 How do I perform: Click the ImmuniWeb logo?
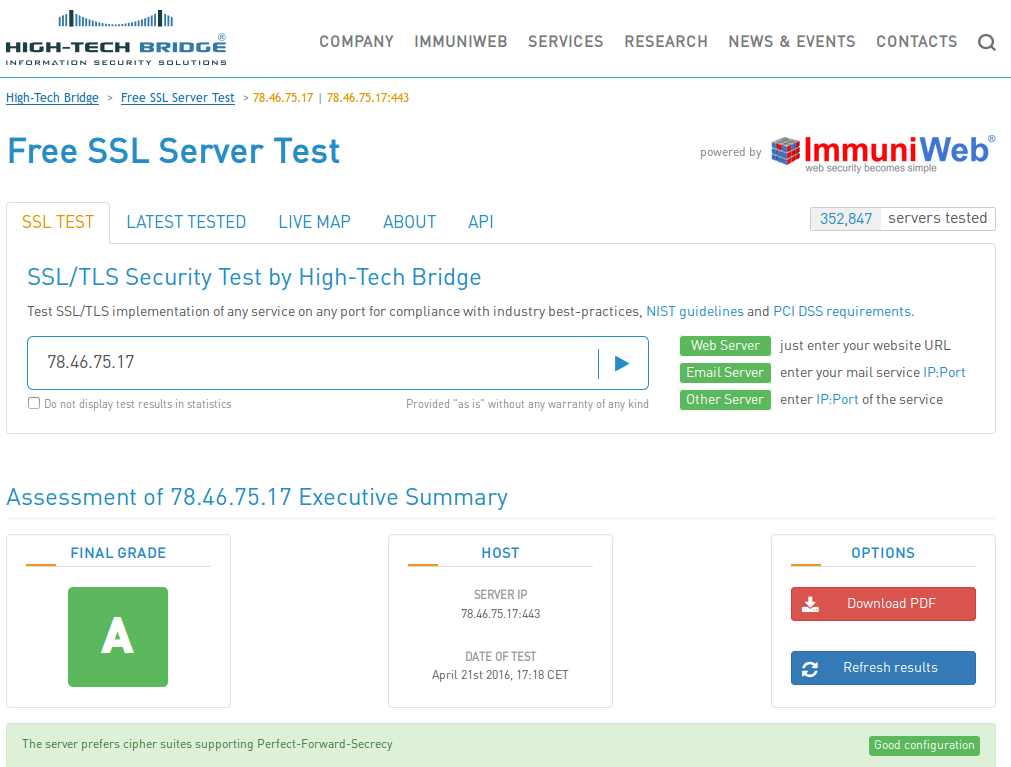tap(883, 153)
